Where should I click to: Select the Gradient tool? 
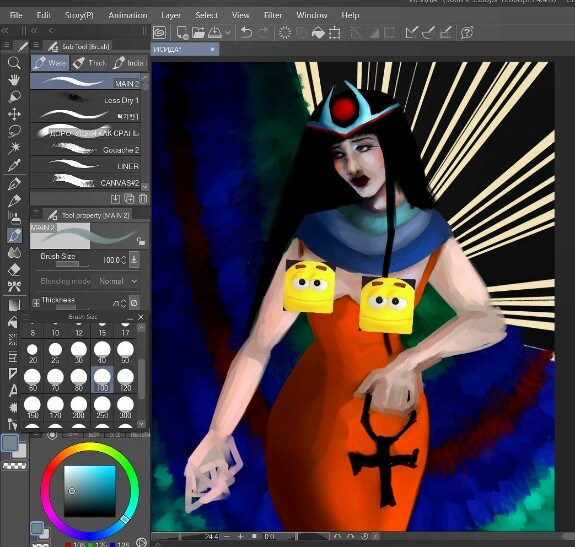coord(14,305)
